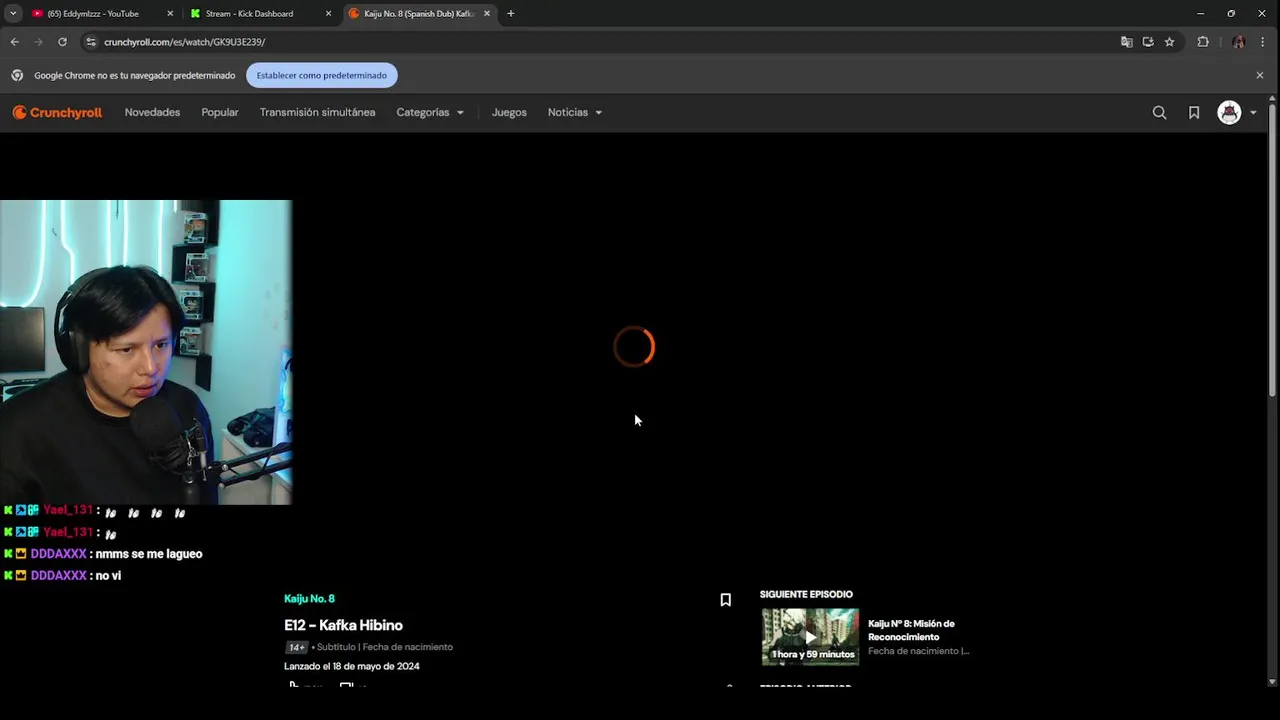Click the SIGUIENTE EPISODIO heading
1280x720 pixels.
pyautogui.click(x=806, y=594)
